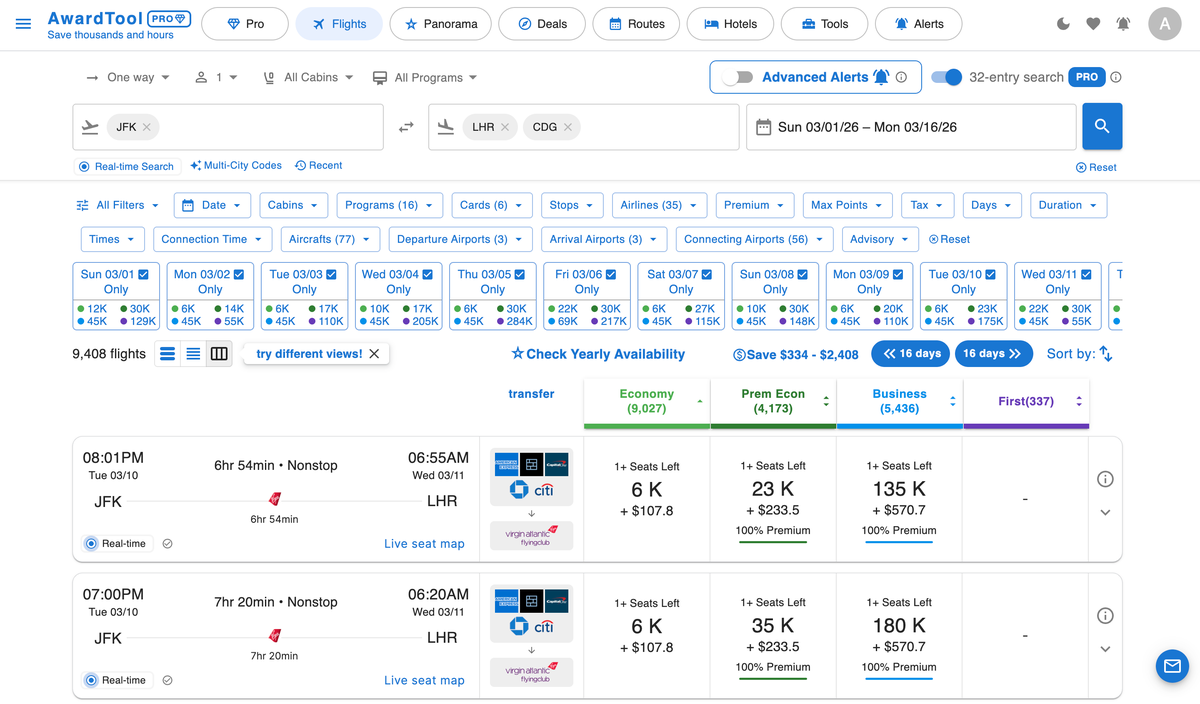Open favorites with the heart icon
1200x704 pixels.
pyautogui.click(x=1093, y=22)
